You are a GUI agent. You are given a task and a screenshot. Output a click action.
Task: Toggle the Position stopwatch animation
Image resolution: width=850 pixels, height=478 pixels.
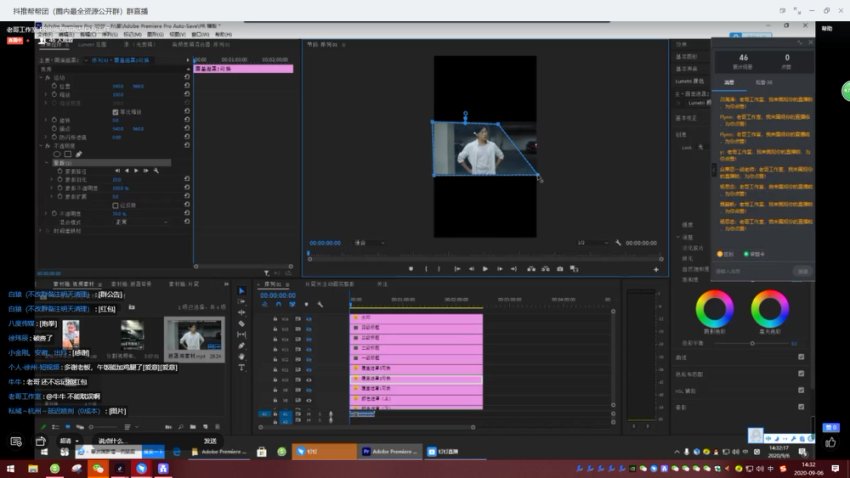(x=54, y=86)
